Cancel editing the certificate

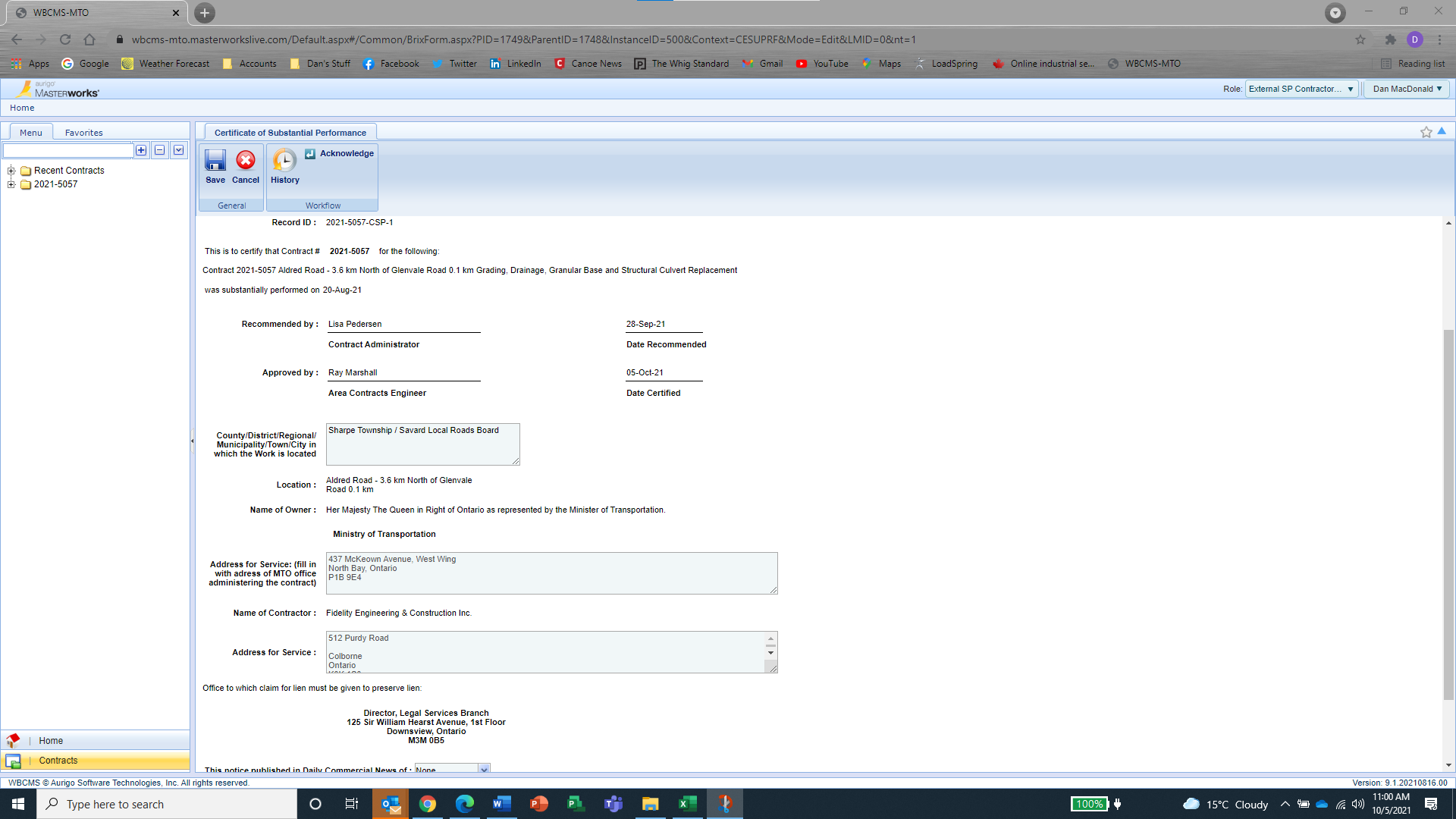[x=246, y=167]
